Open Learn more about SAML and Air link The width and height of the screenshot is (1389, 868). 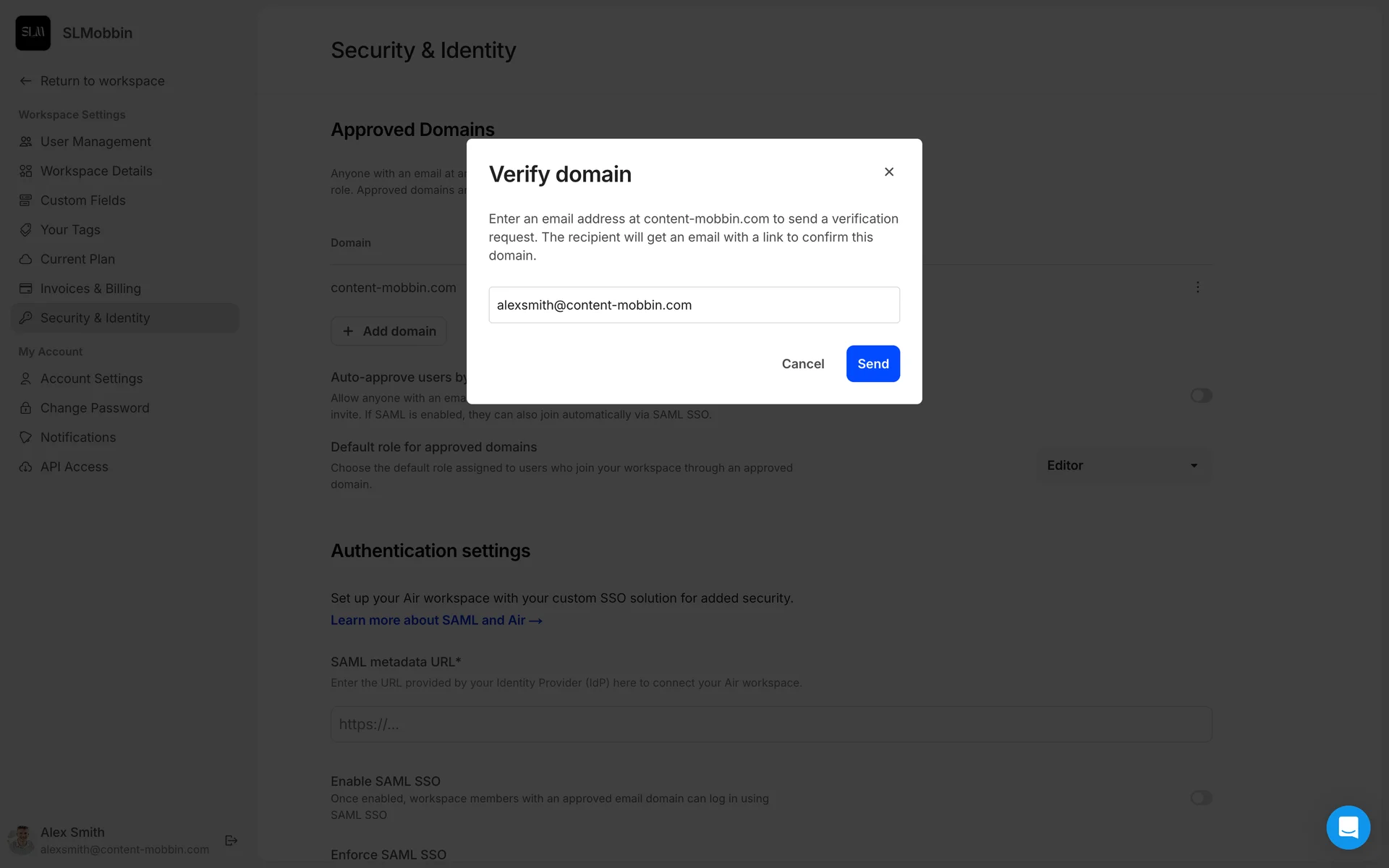pos(436,621)
